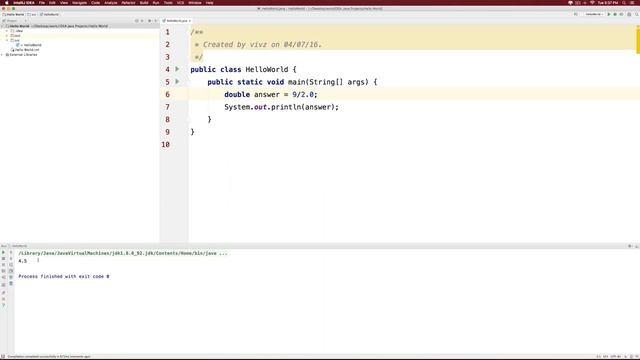Image resolution: width=640 pixels, height=360 pixels.
Task: Open the Build menu
Action: [x=144, y=2]
